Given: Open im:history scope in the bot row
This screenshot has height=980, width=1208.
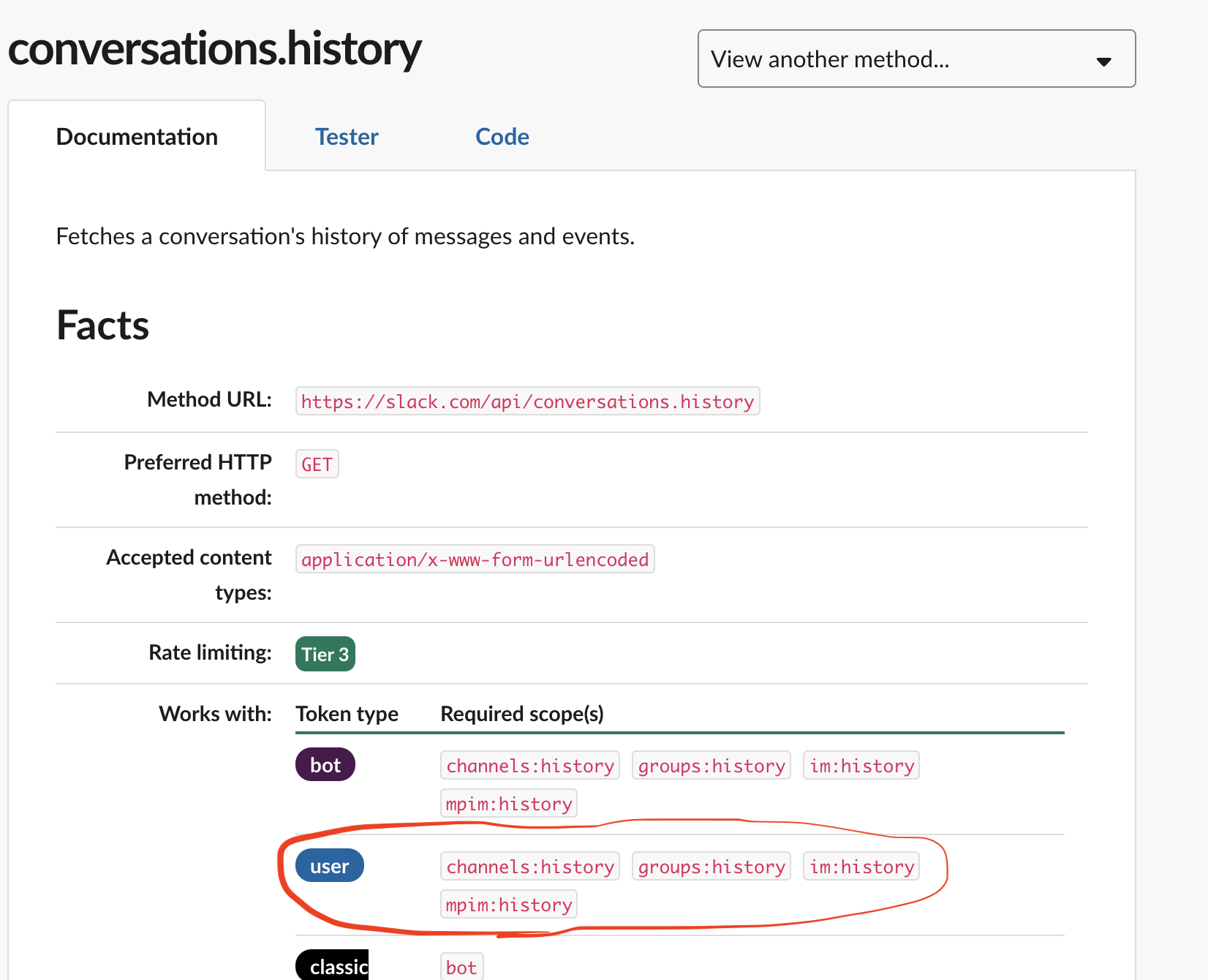Looking at the screenshot, I should click(x=861, y=766).
